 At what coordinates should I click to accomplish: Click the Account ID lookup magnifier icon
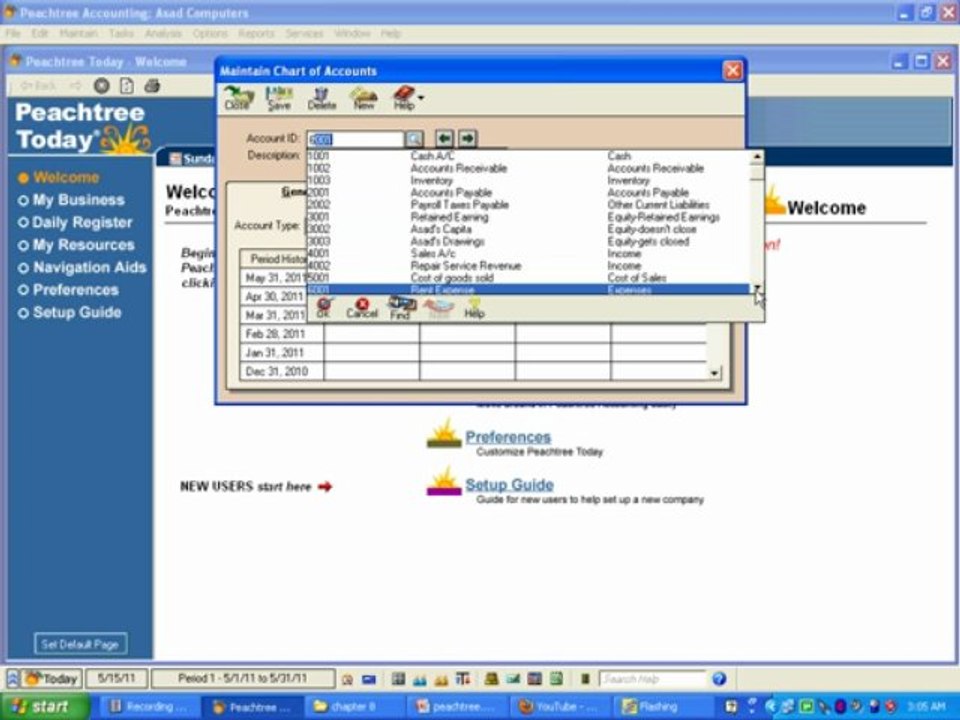pos(414,139)
